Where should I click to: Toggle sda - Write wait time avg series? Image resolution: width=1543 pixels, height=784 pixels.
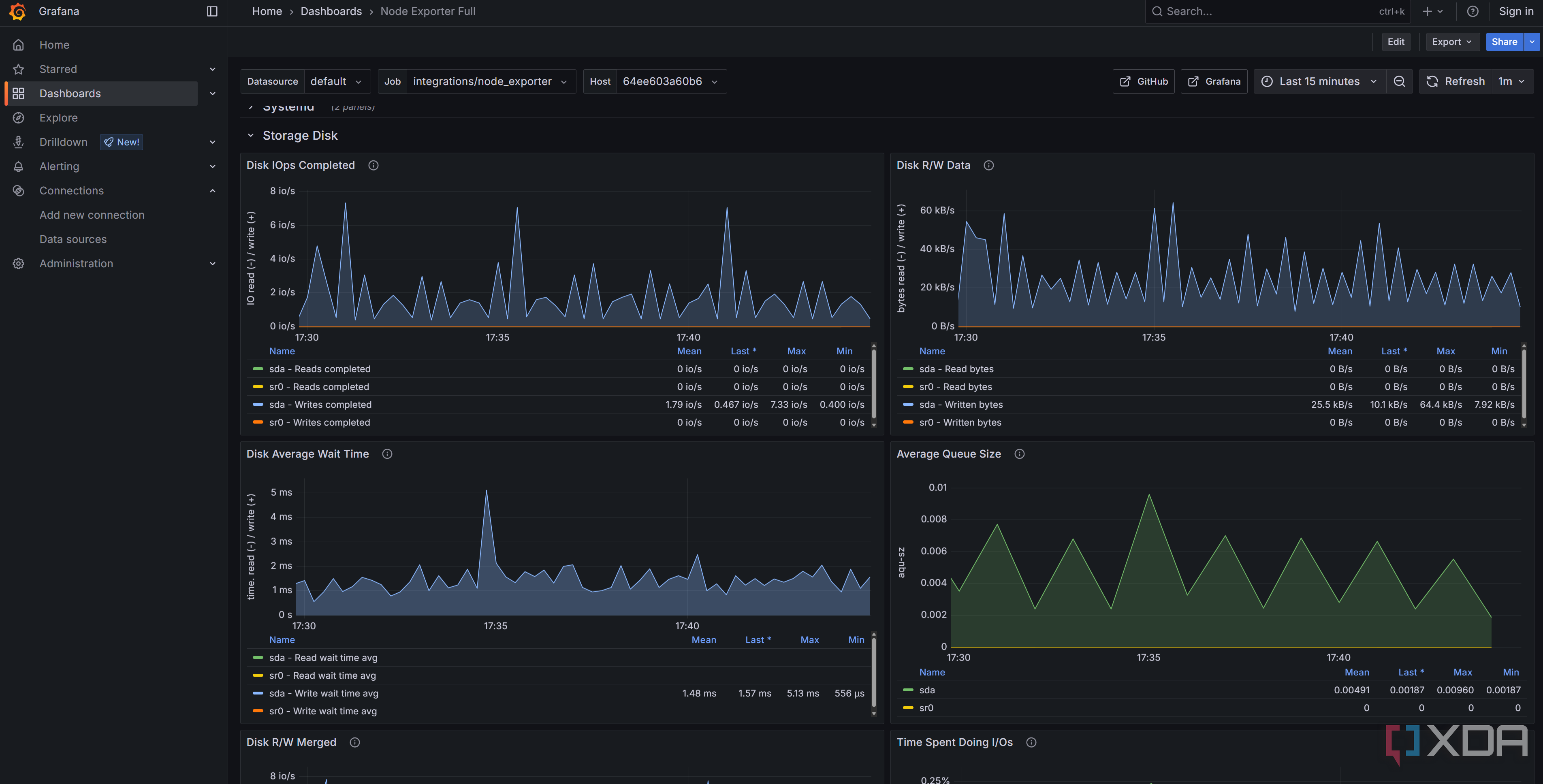(323, 693)
